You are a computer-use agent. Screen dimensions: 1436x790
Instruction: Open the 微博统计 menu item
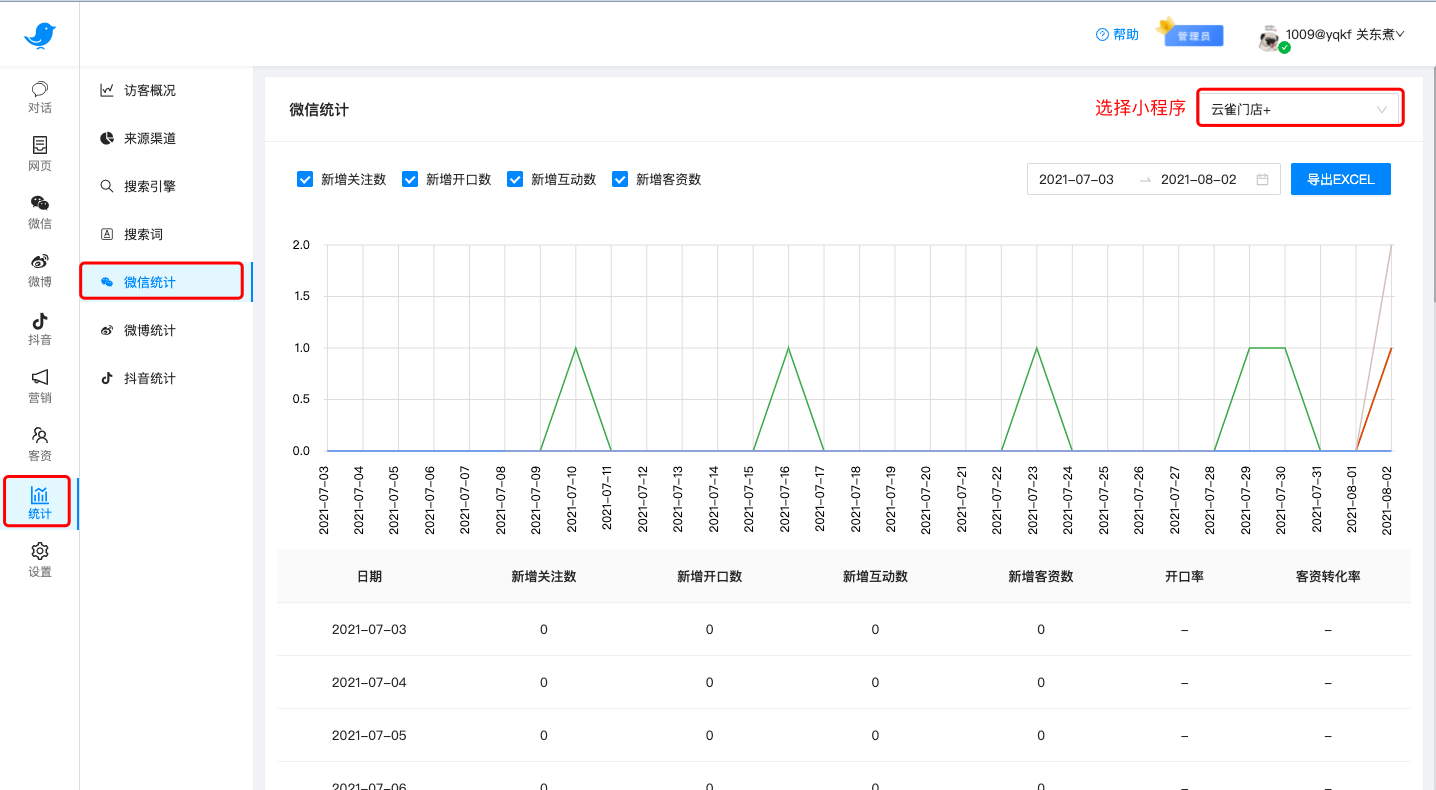point(149,330)
